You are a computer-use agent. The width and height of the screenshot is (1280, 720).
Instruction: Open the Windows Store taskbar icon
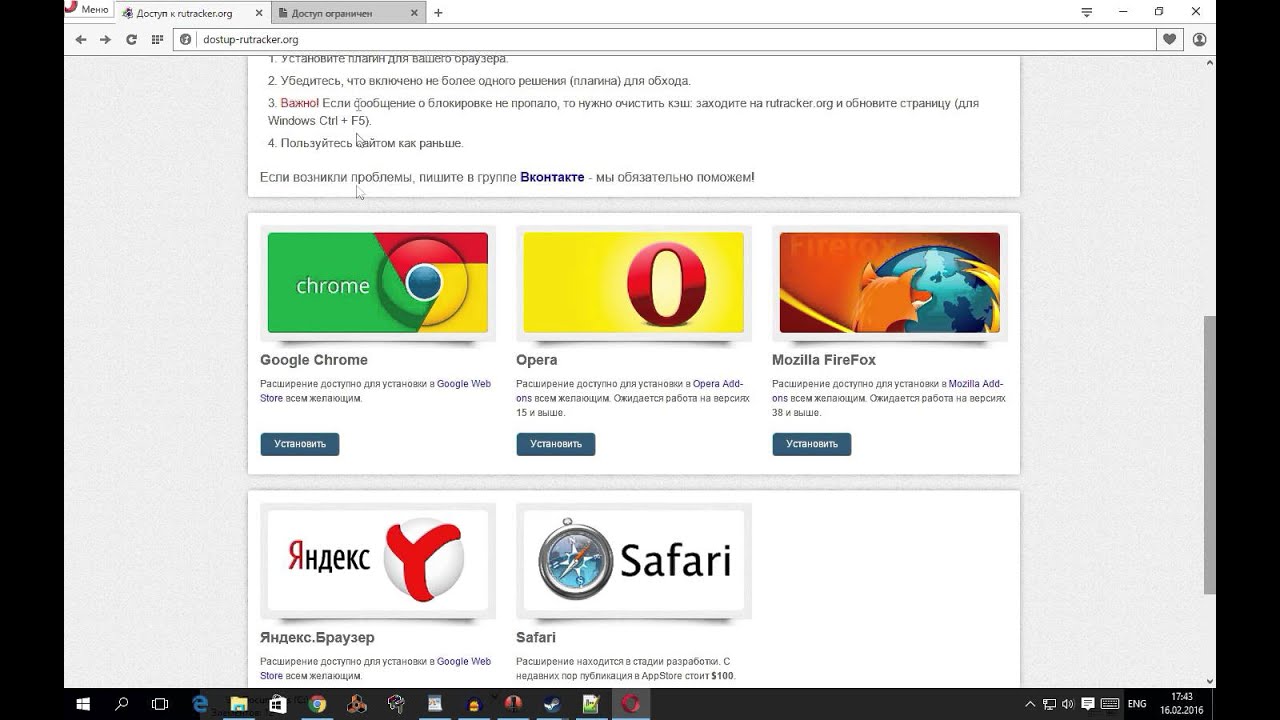click(278, 704)
